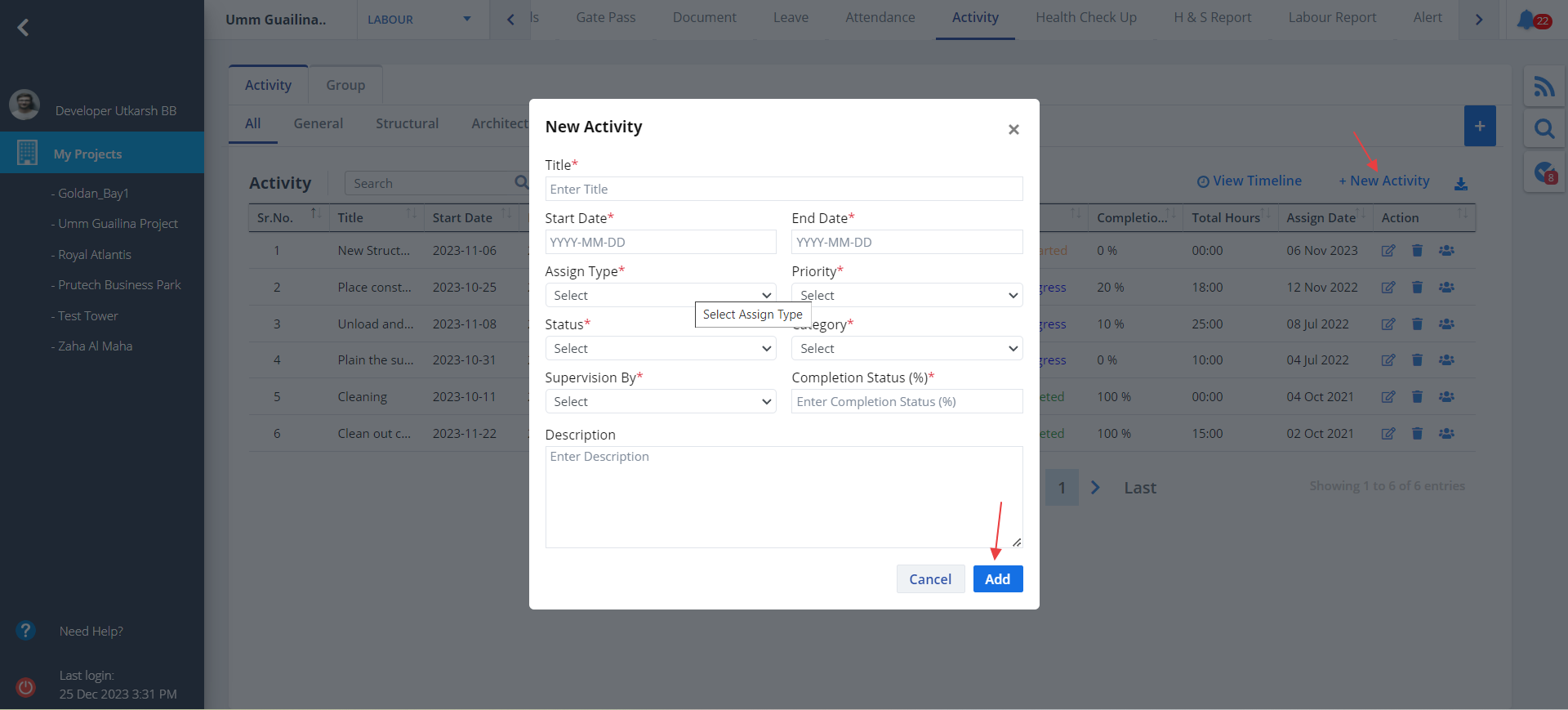Open the Assign Type dropdown
This screenshot has height=710, width=1568.
tap(660, 295)
